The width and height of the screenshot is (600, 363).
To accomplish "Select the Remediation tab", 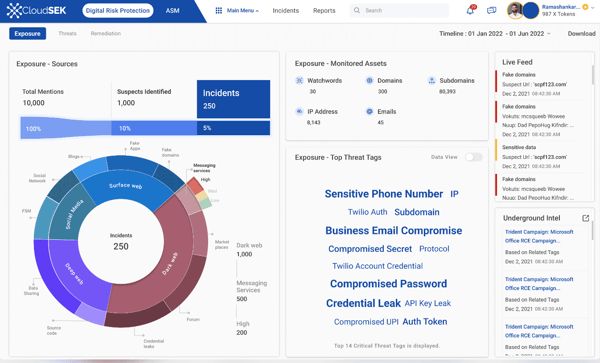I will coord(106,33).
